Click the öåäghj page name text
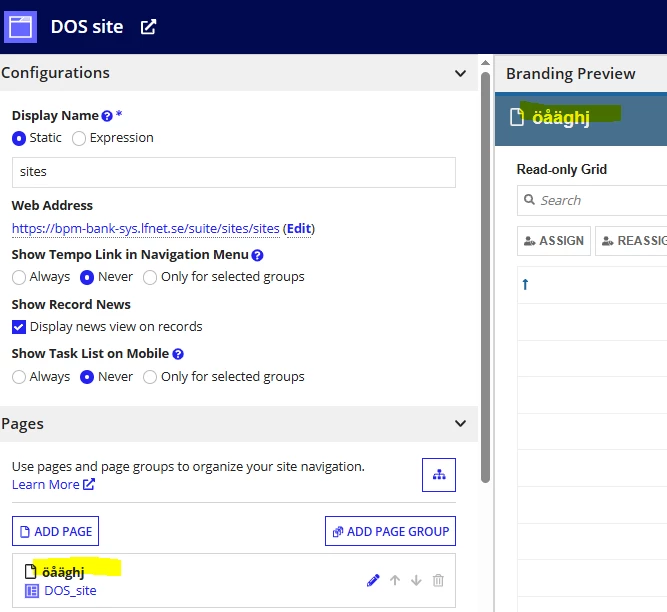This screenshot has height=612, width=667. pyautogui.click(x=63, y=572)
